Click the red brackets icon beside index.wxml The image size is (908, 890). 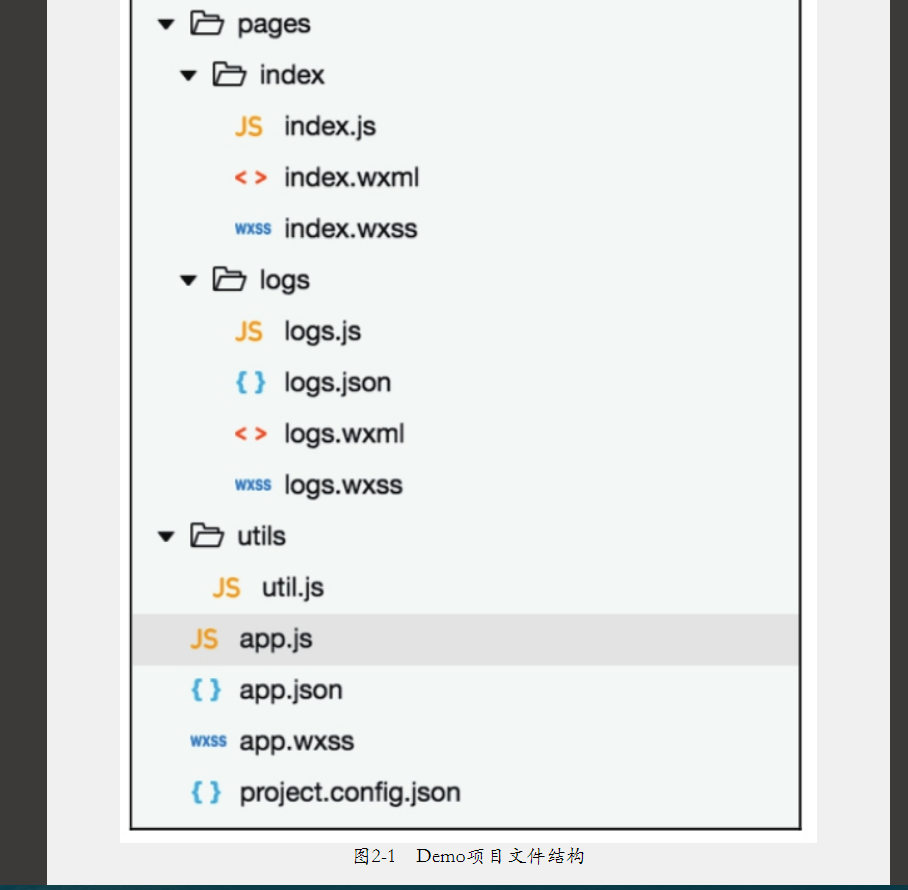[x=250, y=178]
